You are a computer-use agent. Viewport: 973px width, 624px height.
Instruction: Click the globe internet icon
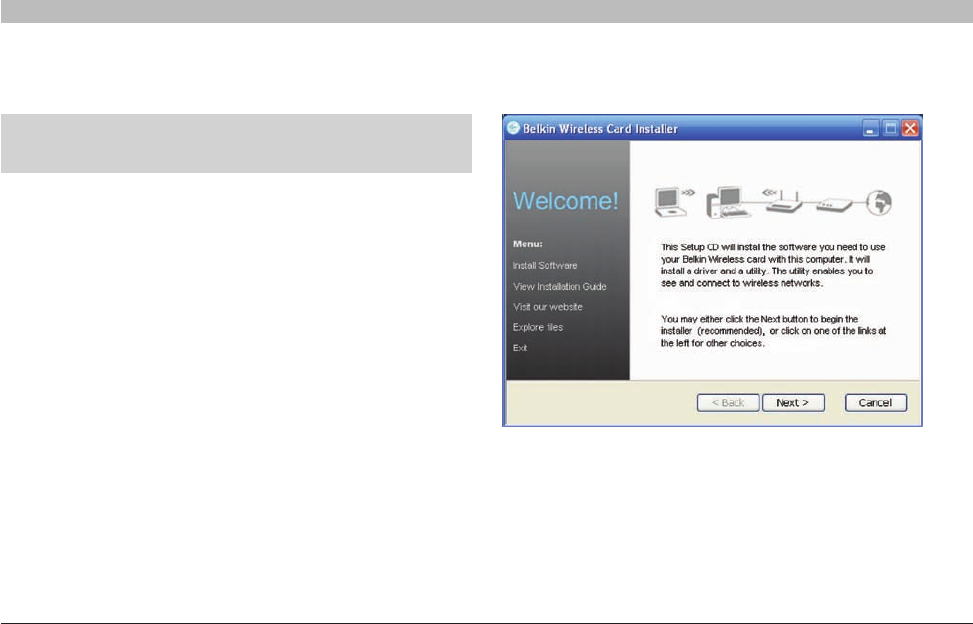879,203
